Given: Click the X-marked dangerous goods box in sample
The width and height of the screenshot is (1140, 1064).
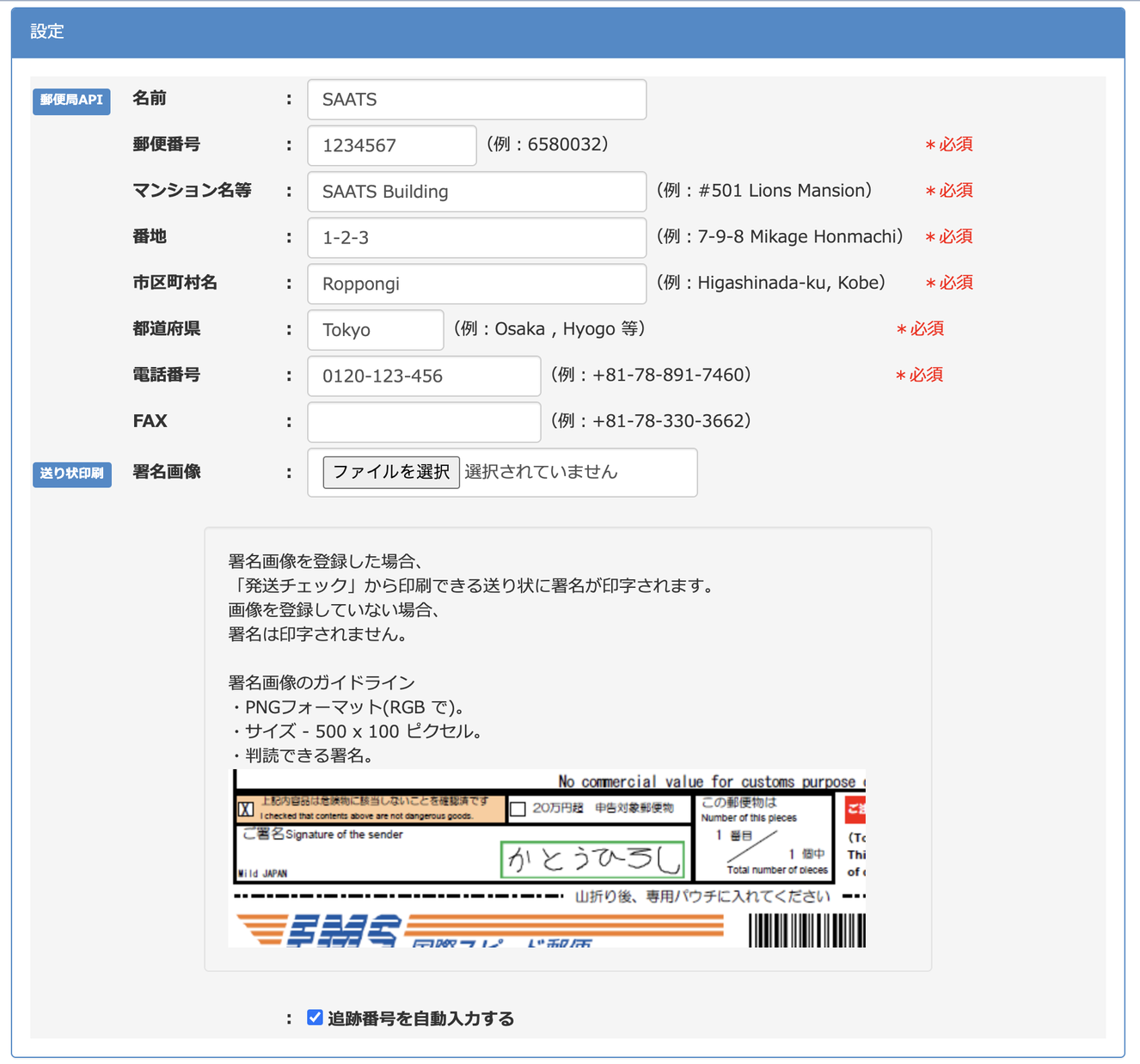Looking at the screenshot, I should point(246,810).
